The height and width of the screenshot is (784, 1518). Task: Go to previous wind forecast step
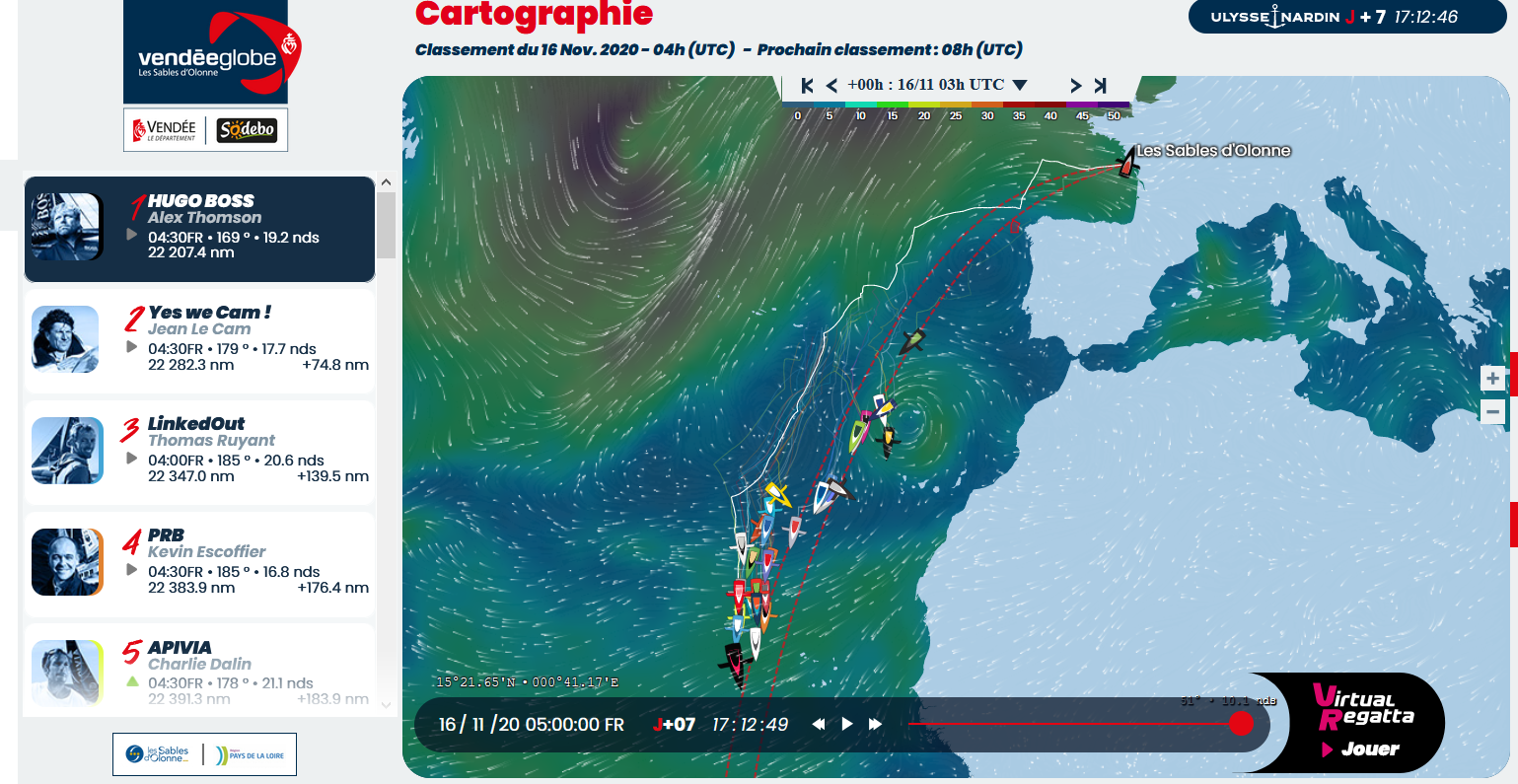(x=831, y=86)
